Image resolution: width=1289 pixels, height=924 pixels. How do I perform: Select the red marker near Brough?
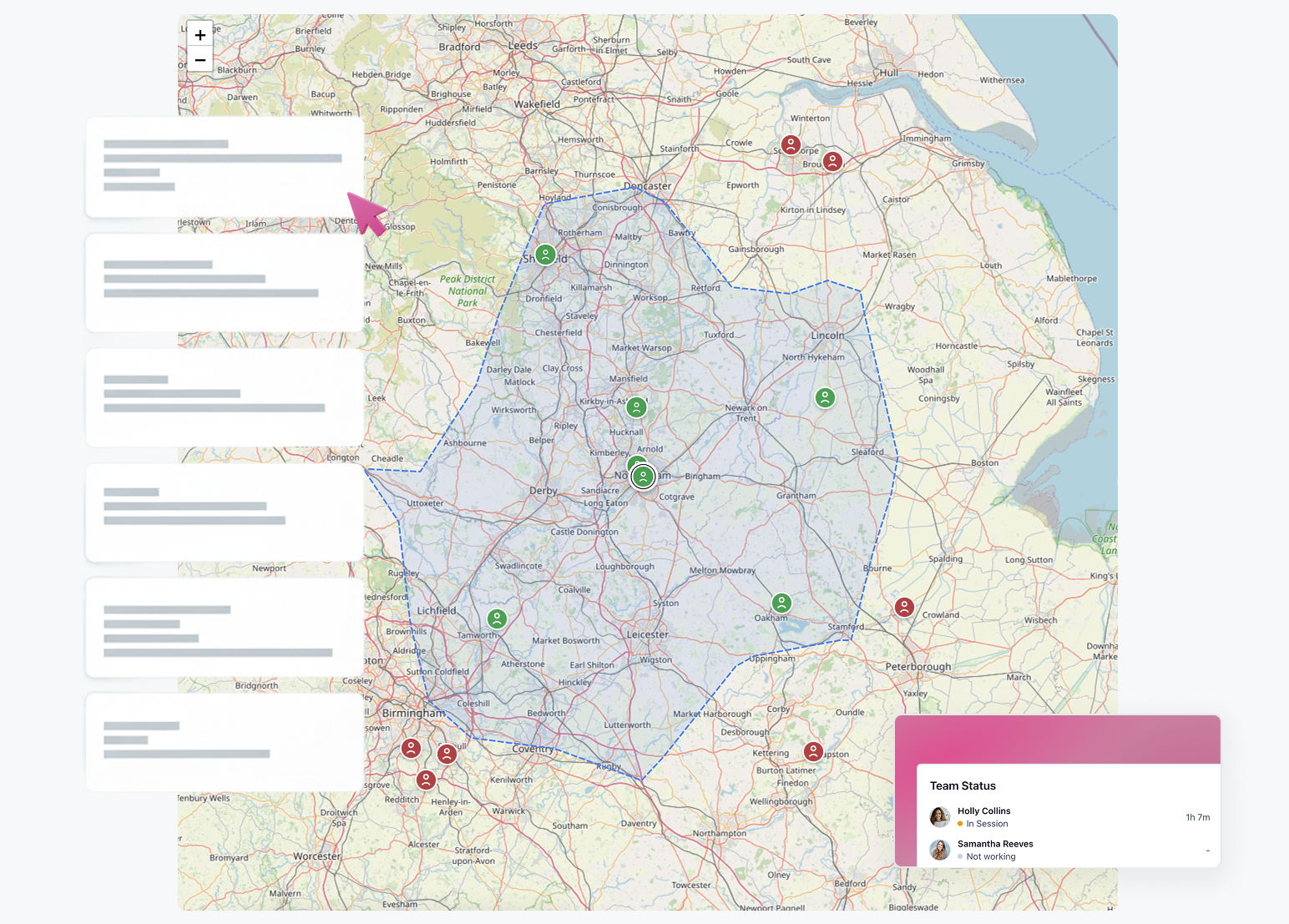pyautogui.click(x=832, y=164)
